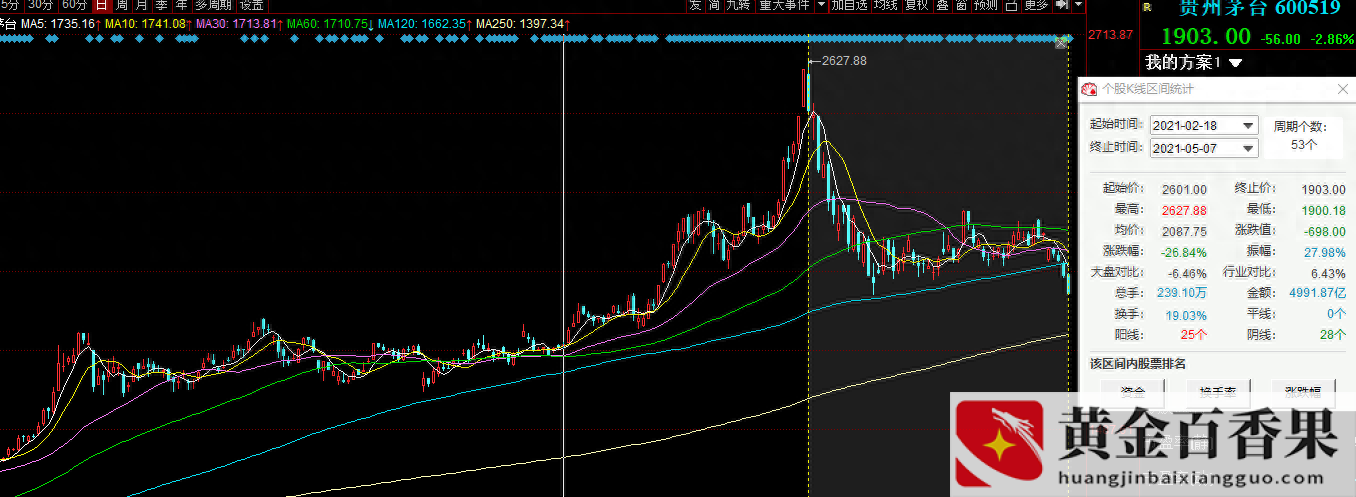Expand the 我的方案1 dropdown
Viewport: 1356px width, 497px height.
pos(1235,63)
